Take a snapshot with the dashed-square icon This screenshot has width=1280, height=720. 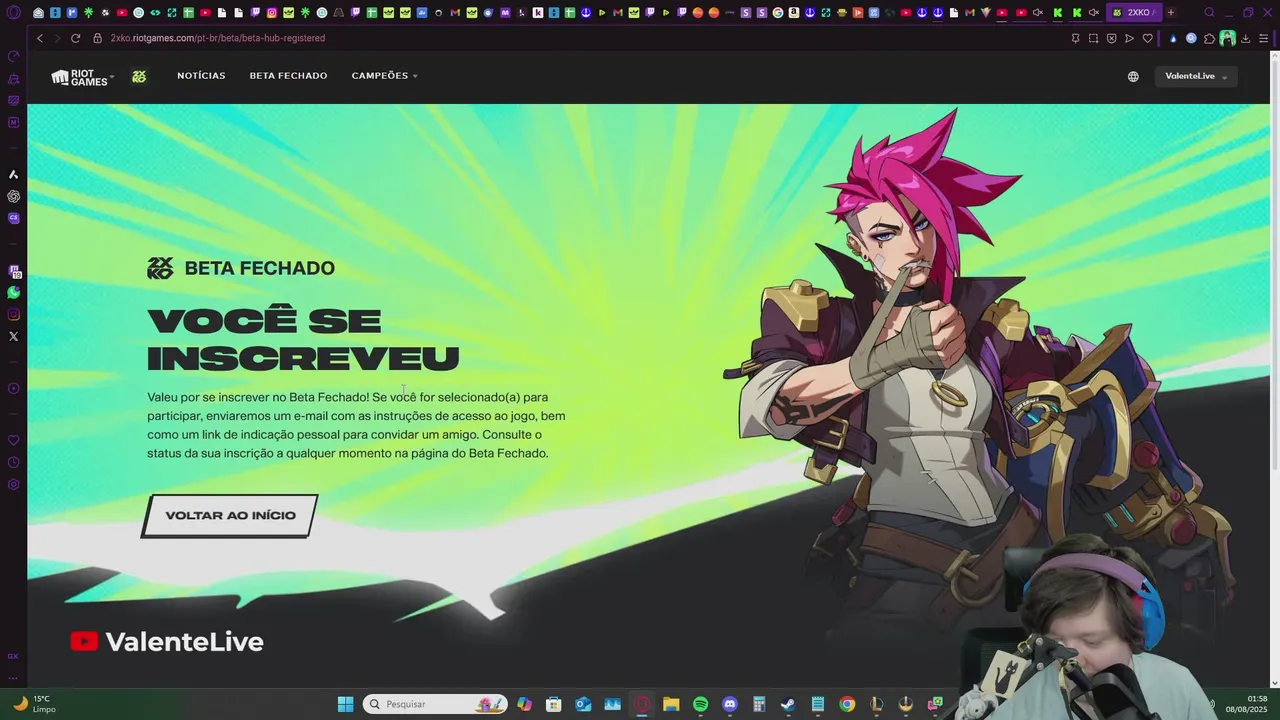click(x=1093, y=38)
